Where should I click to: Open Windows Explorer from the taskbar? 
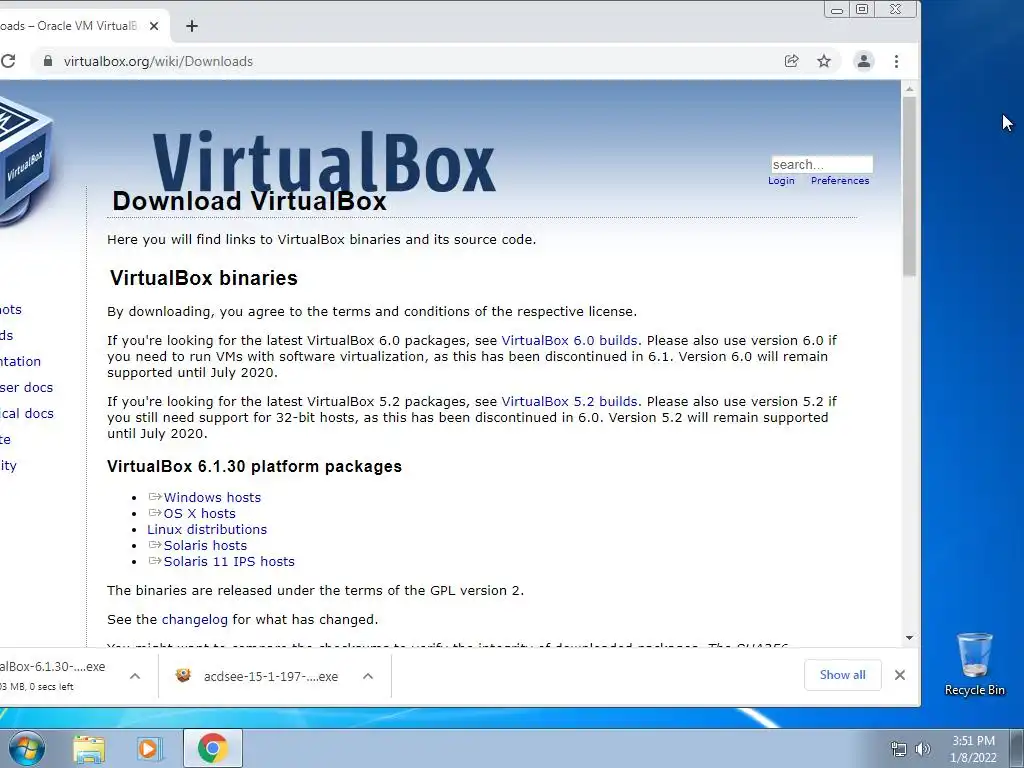click(x=89, y=749)
